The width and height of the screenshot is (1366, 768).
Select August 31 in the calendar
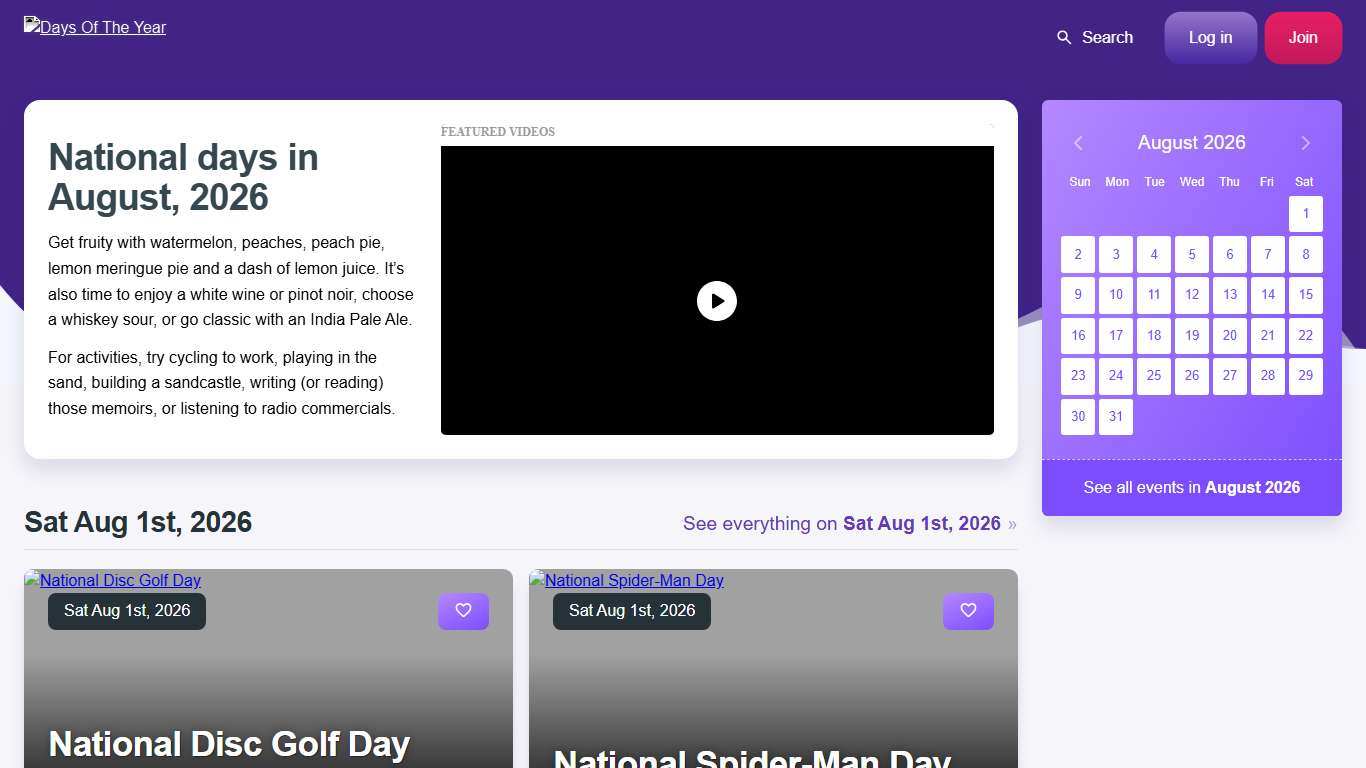1115,416
